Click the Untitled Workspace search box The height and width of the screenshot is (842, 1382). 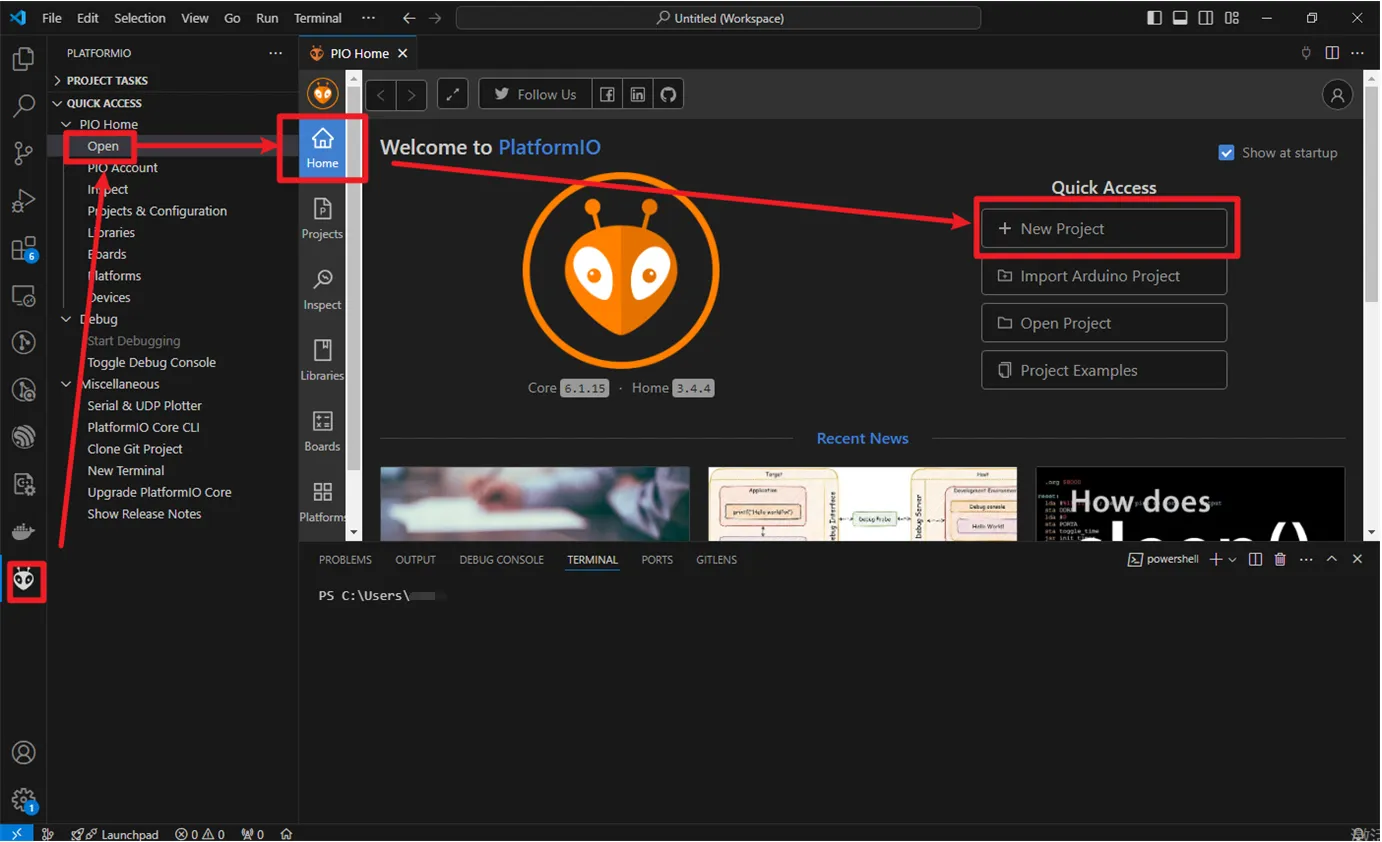[718, 18]
